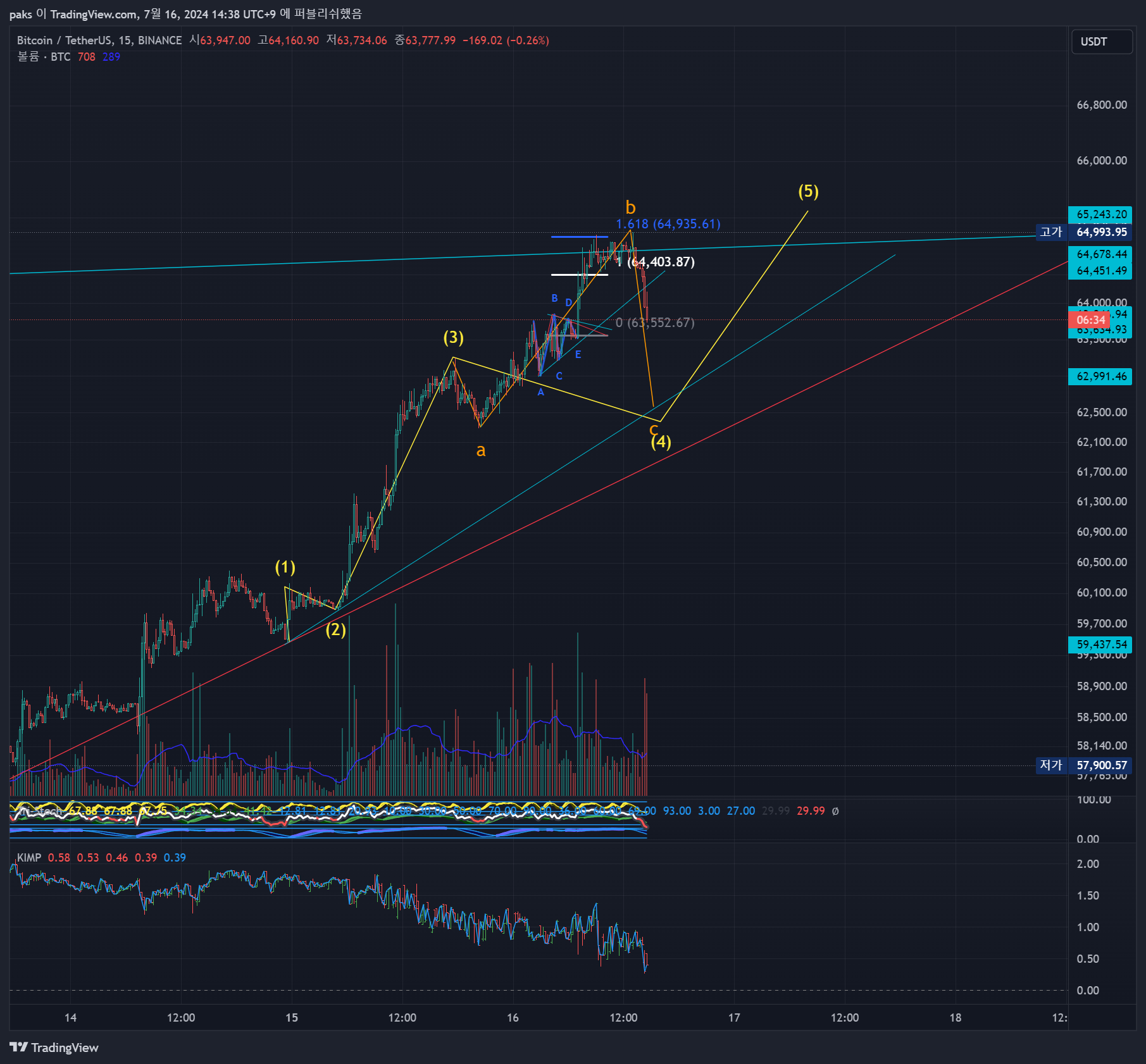Click the date 18 on time axis
Image resolution: width=1146 pixels, height=1064 pixels.
[x=955, y=1018]
